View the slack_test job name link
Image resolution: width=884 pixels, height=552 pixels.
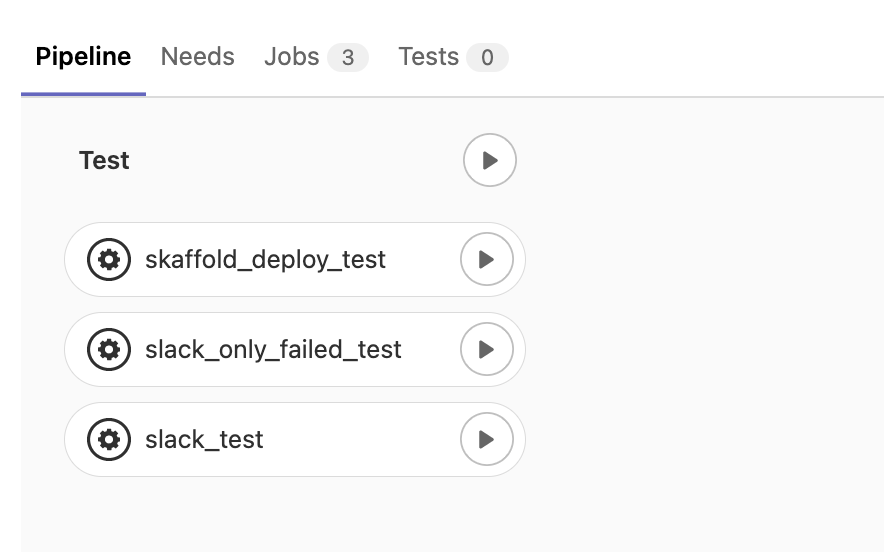204,440
